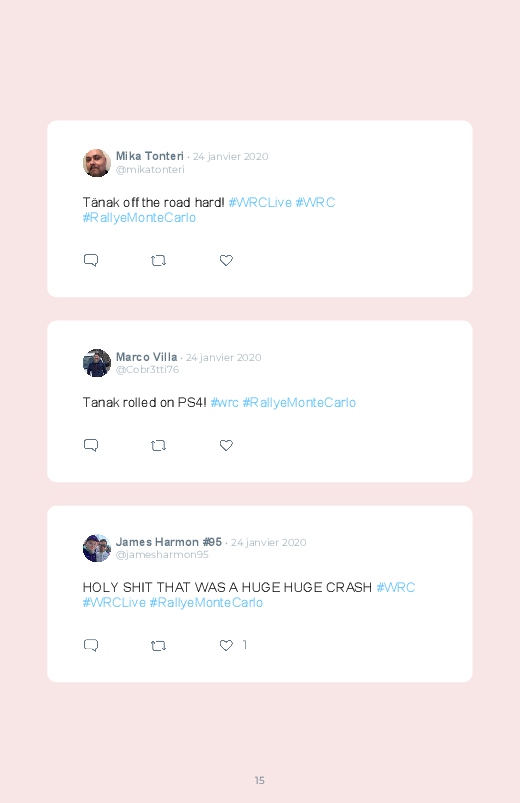Open #RallyeMonteCarlo hashtag in Mika's tweet
The width and height of the screenshot is (520, 803).
coord(139,218)
